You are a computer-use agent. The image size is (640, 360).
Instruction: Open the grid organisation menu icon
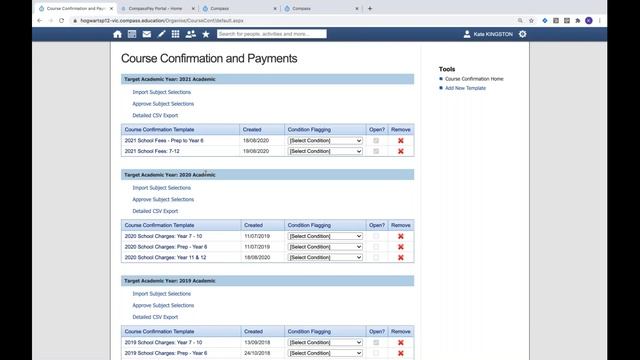click(x=176, y=34)
